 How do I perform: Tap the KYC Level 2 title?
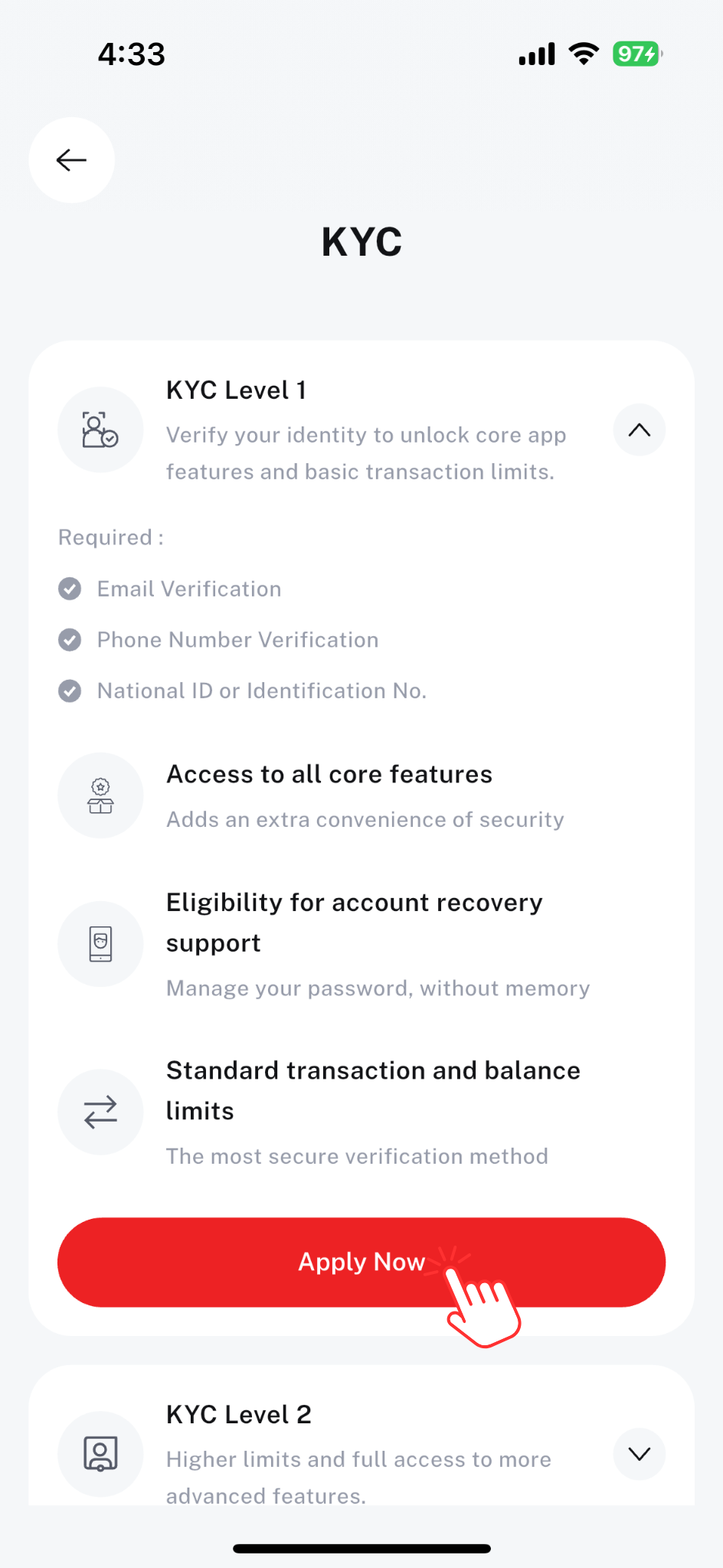coord(239,1415)
